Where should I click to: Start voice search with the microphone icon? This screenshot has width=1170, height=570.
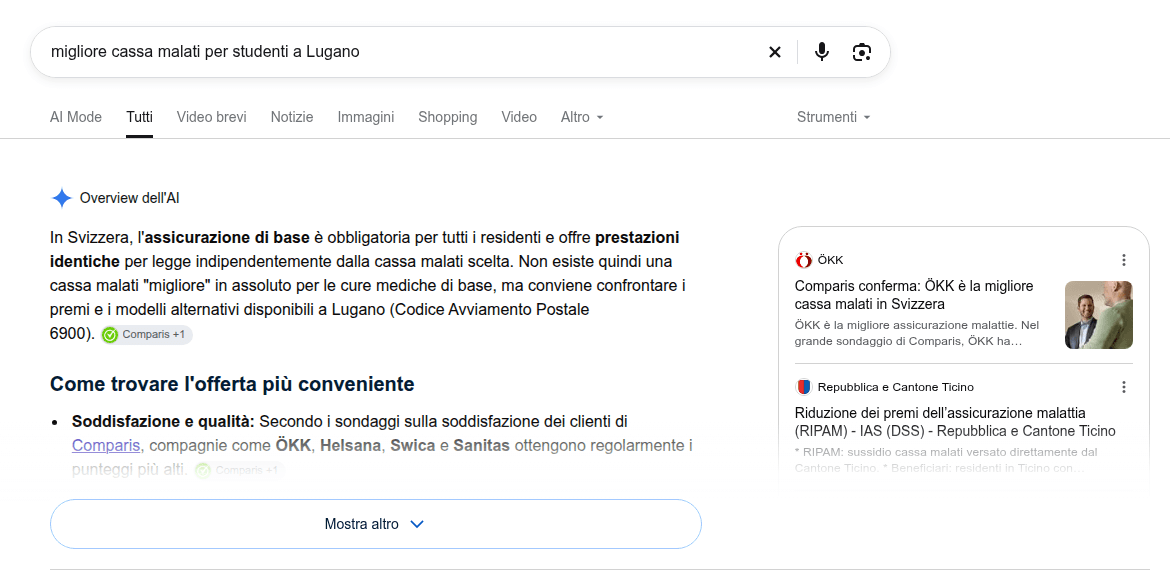tap(822, 51)
